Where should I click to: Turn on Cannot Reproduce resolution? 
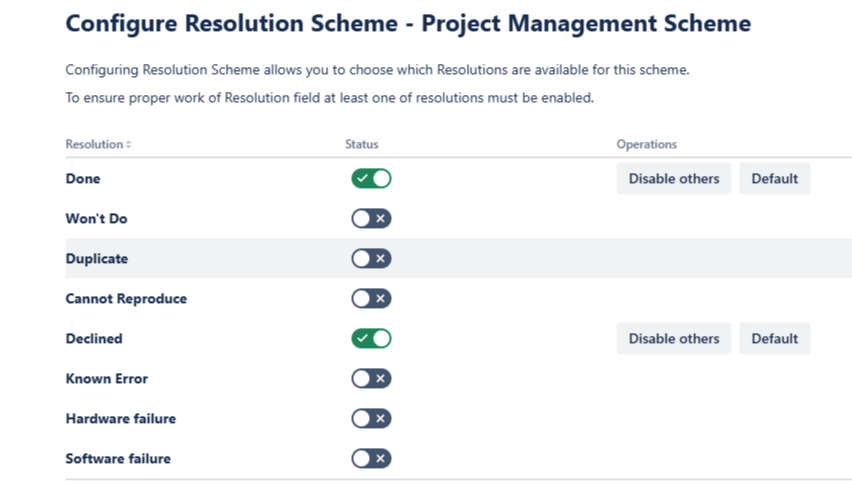371,299
